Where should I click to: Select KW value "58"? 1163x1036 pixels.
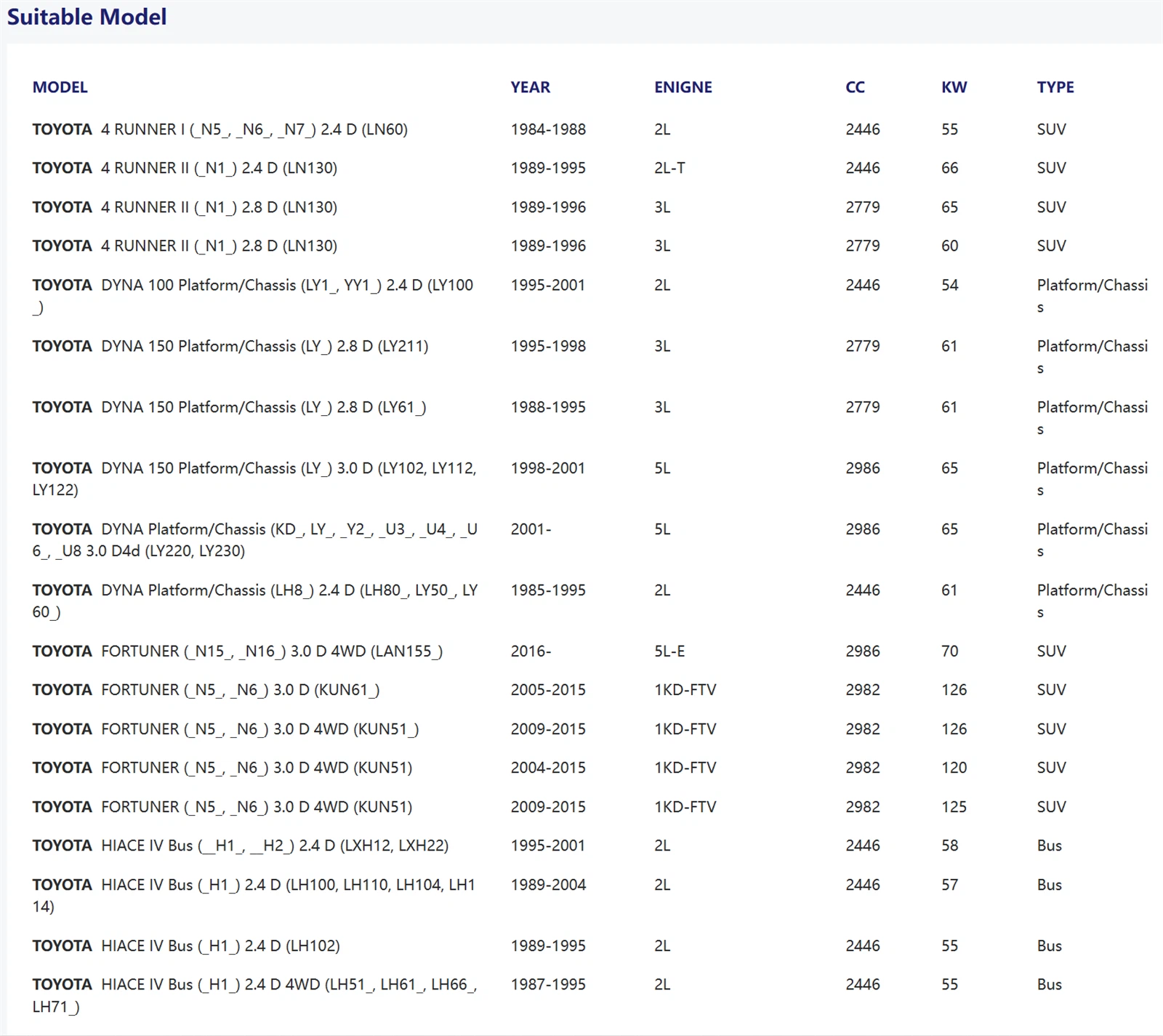coord(949,846)
